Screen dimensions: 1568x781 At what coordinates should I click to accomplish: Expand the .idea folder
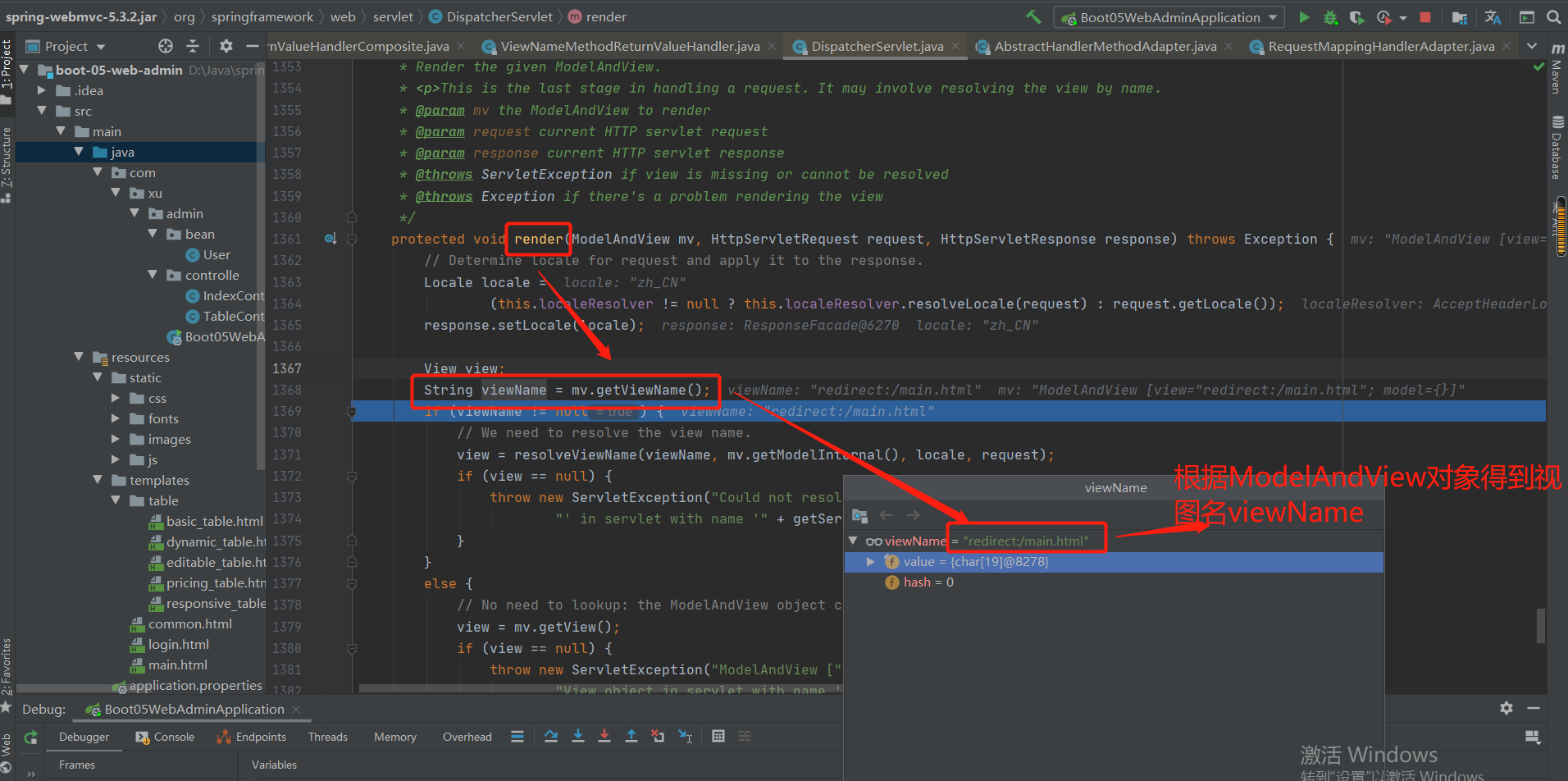[x=42, y=90]
